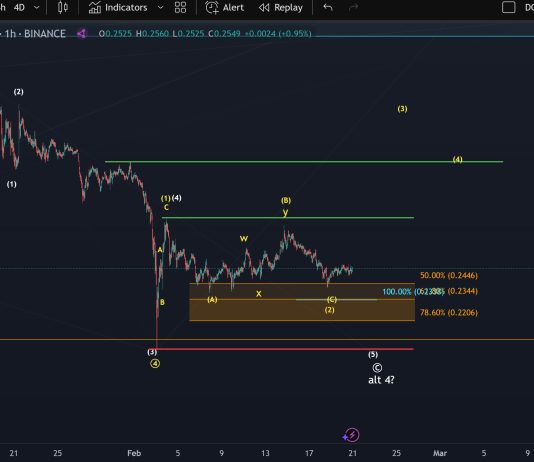The height and width of the screenshot is (462, 534).
Task: Select the yellow 'x' wave label
Action: tap(258, 293)
